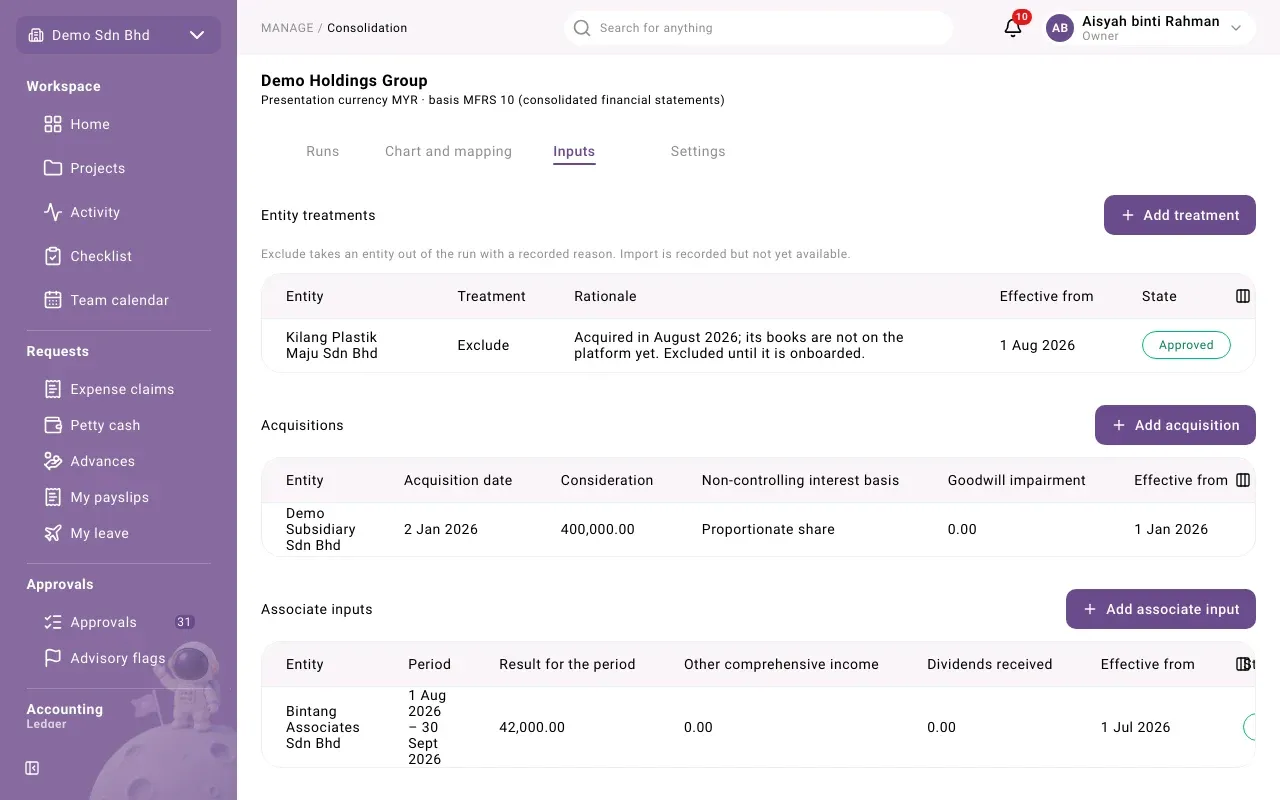This screenshot has height=800, width=1280.
Task: Open the Checklist clipboard icon
Action: [53, 256]
